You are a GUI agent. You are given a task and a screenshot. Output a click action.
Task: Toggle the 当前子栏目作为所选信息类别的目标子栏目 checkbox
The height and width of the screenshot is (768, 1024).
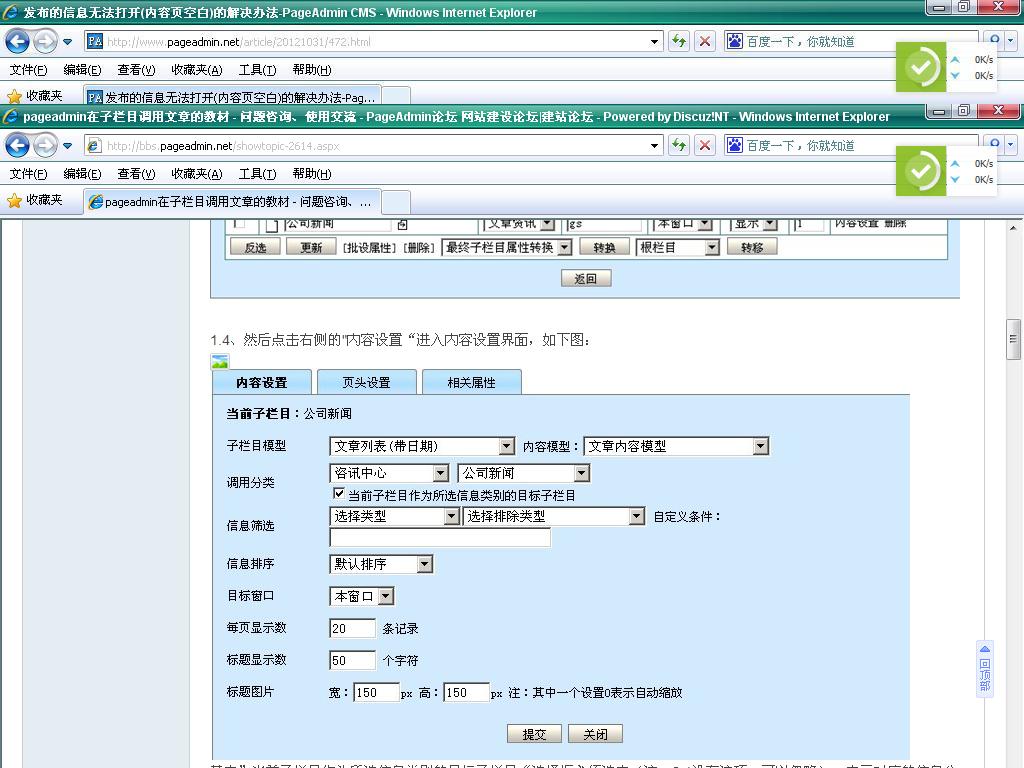[339, 494]
